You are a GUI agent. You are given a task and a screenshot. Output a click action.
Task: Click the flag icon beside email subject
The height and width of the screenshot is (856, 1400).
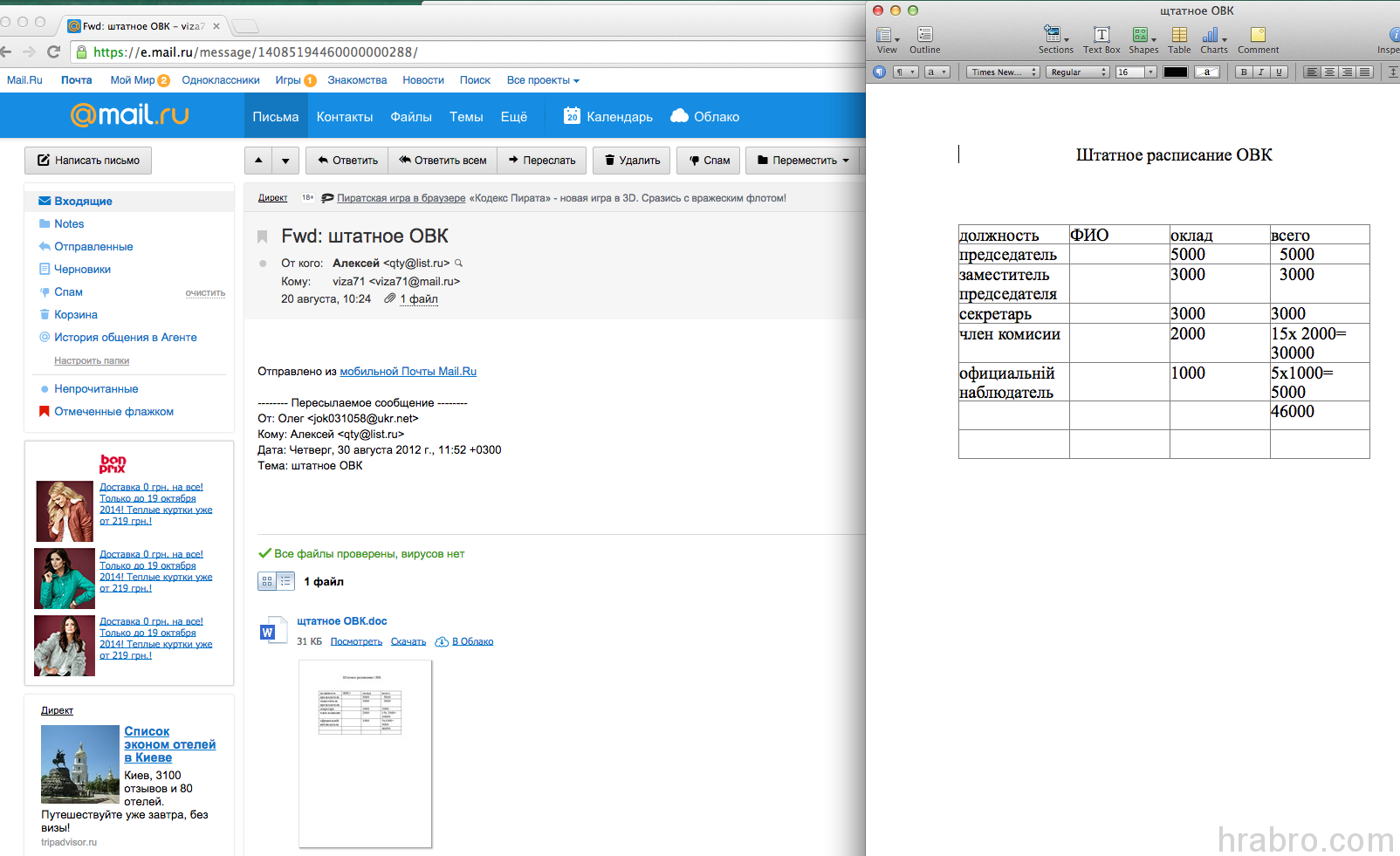pos(262,236)
